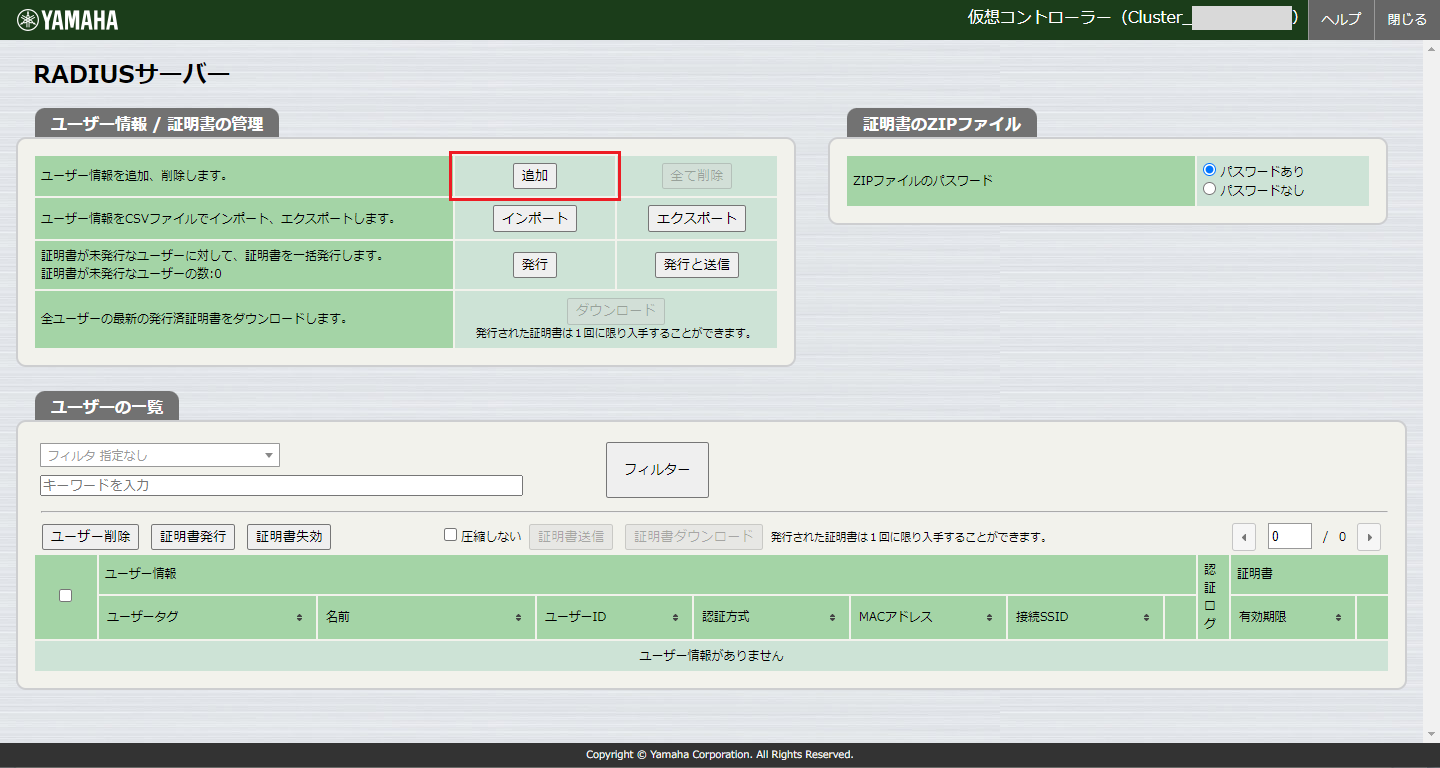Click the next page arrow in user list
The image size is (1440, 768).
point(1368,536)
